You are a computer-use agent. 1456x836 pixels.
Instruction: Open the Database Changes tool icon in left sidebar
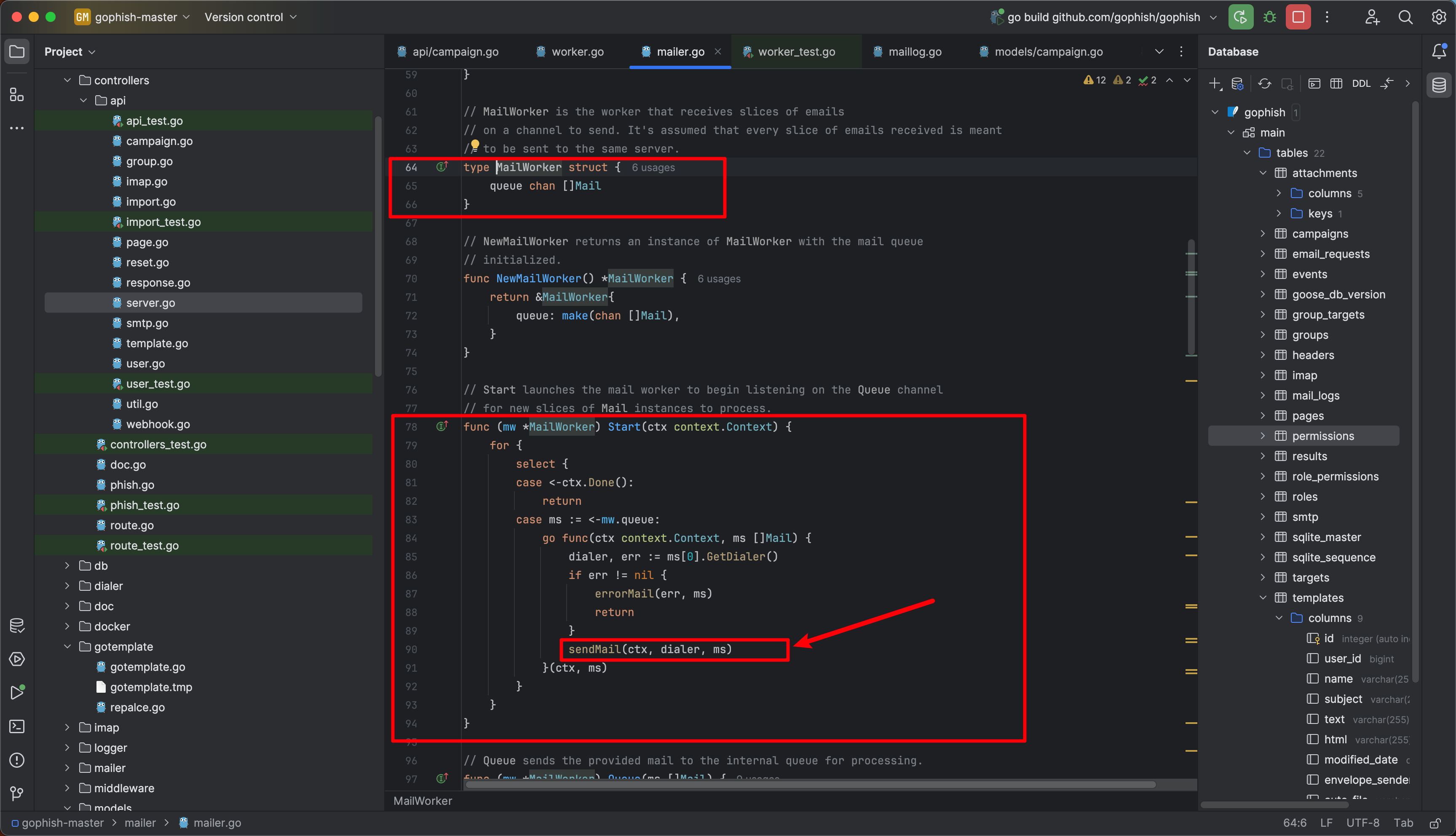point(17,625)
